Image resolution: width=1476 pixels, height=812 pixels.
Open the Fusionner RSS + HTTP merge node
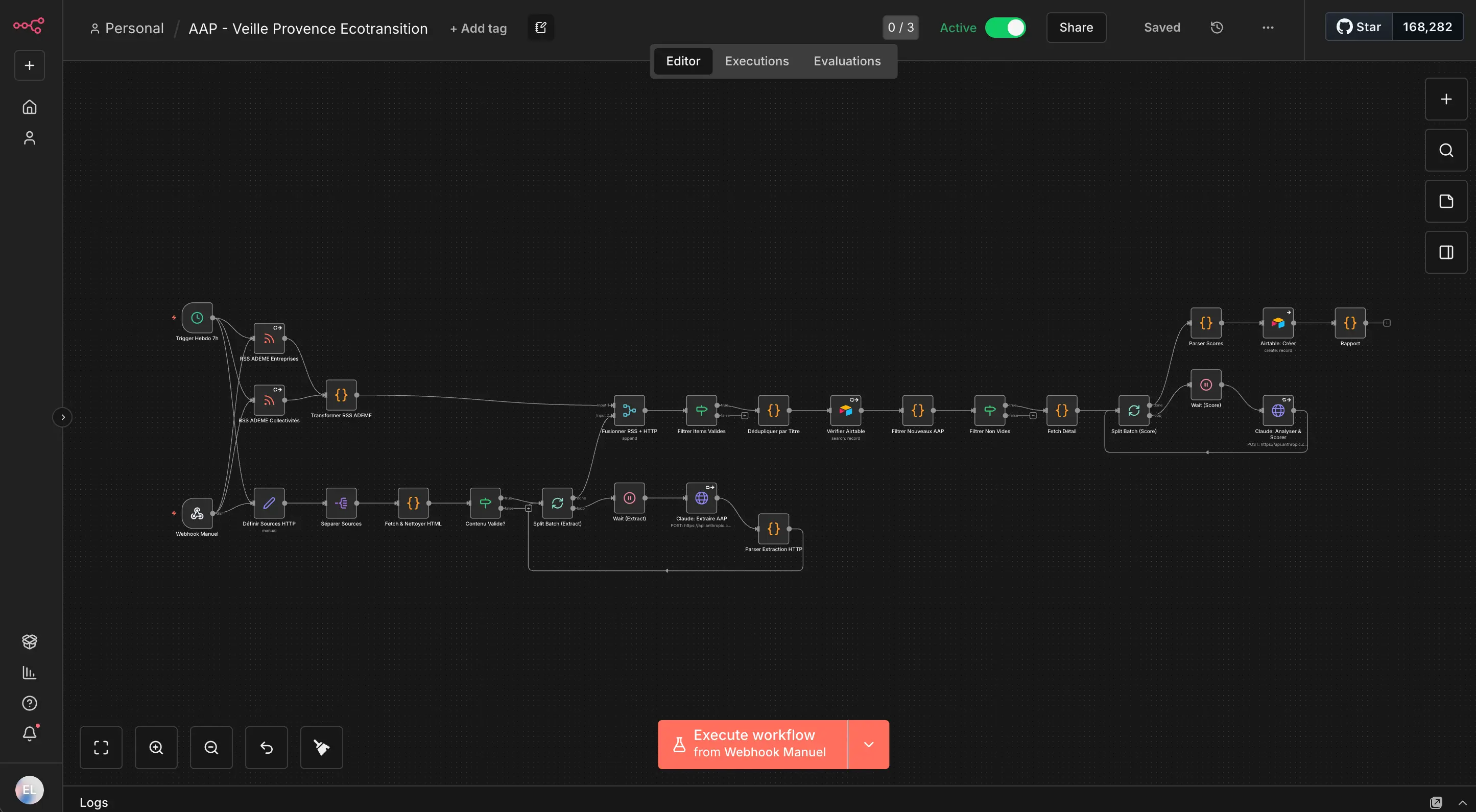(x=629, y=410)
